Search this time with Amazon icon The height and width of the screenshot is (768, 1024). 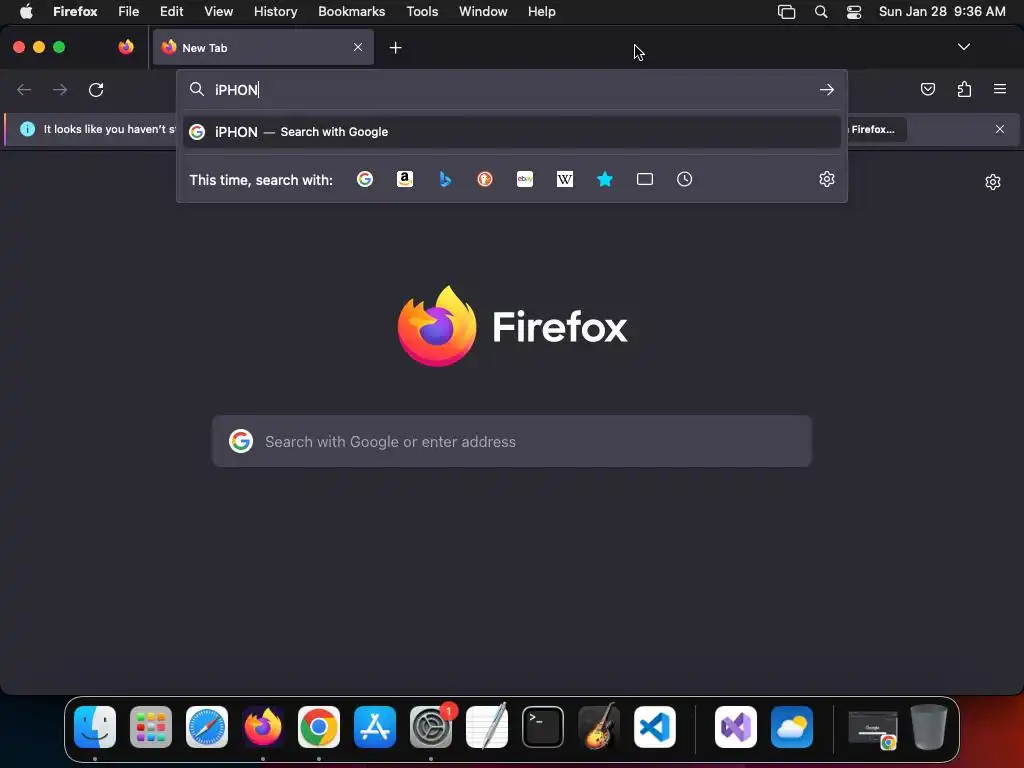[x=405, y=179]
